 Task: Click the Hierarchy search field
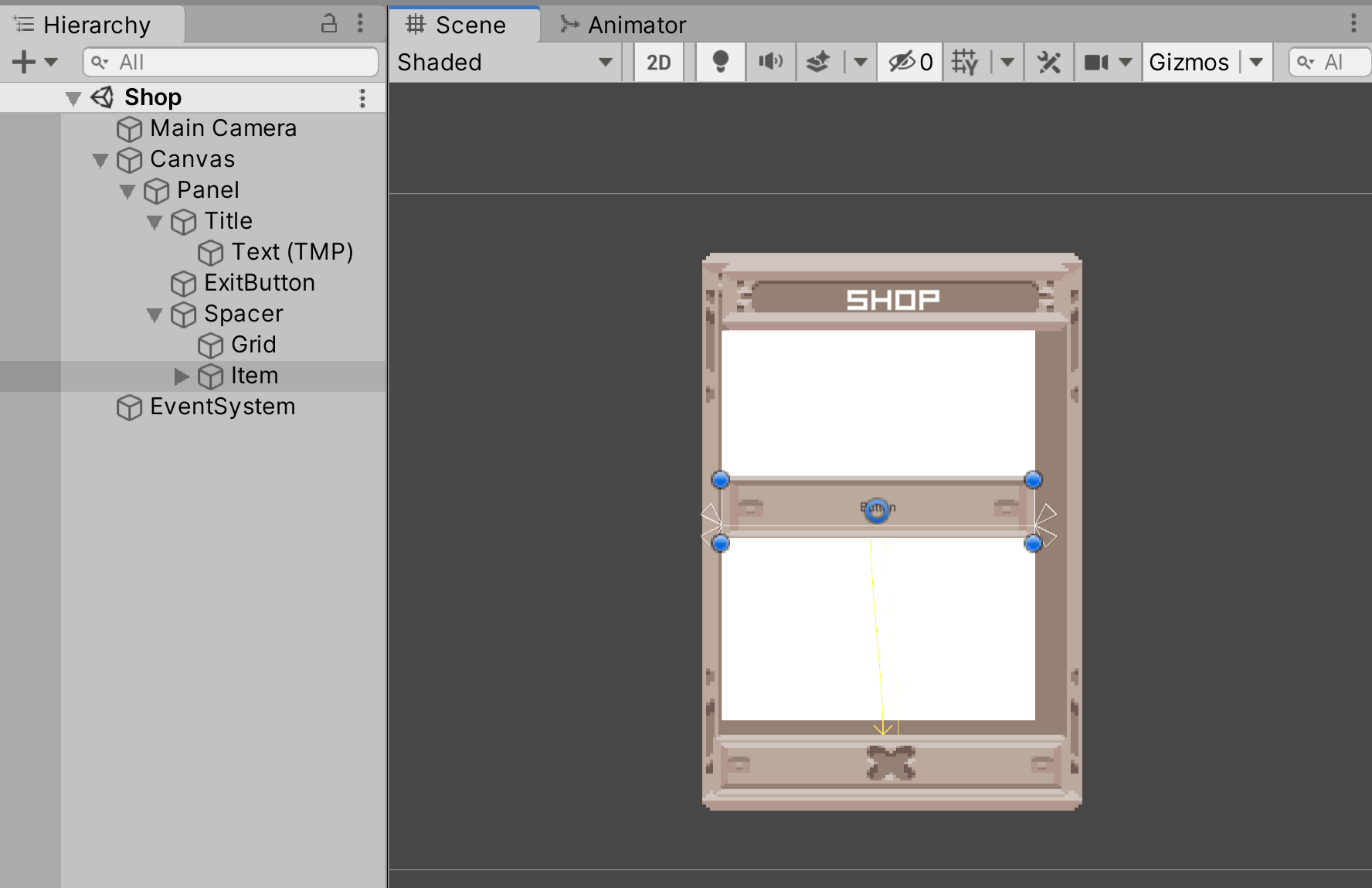(231, 62)
